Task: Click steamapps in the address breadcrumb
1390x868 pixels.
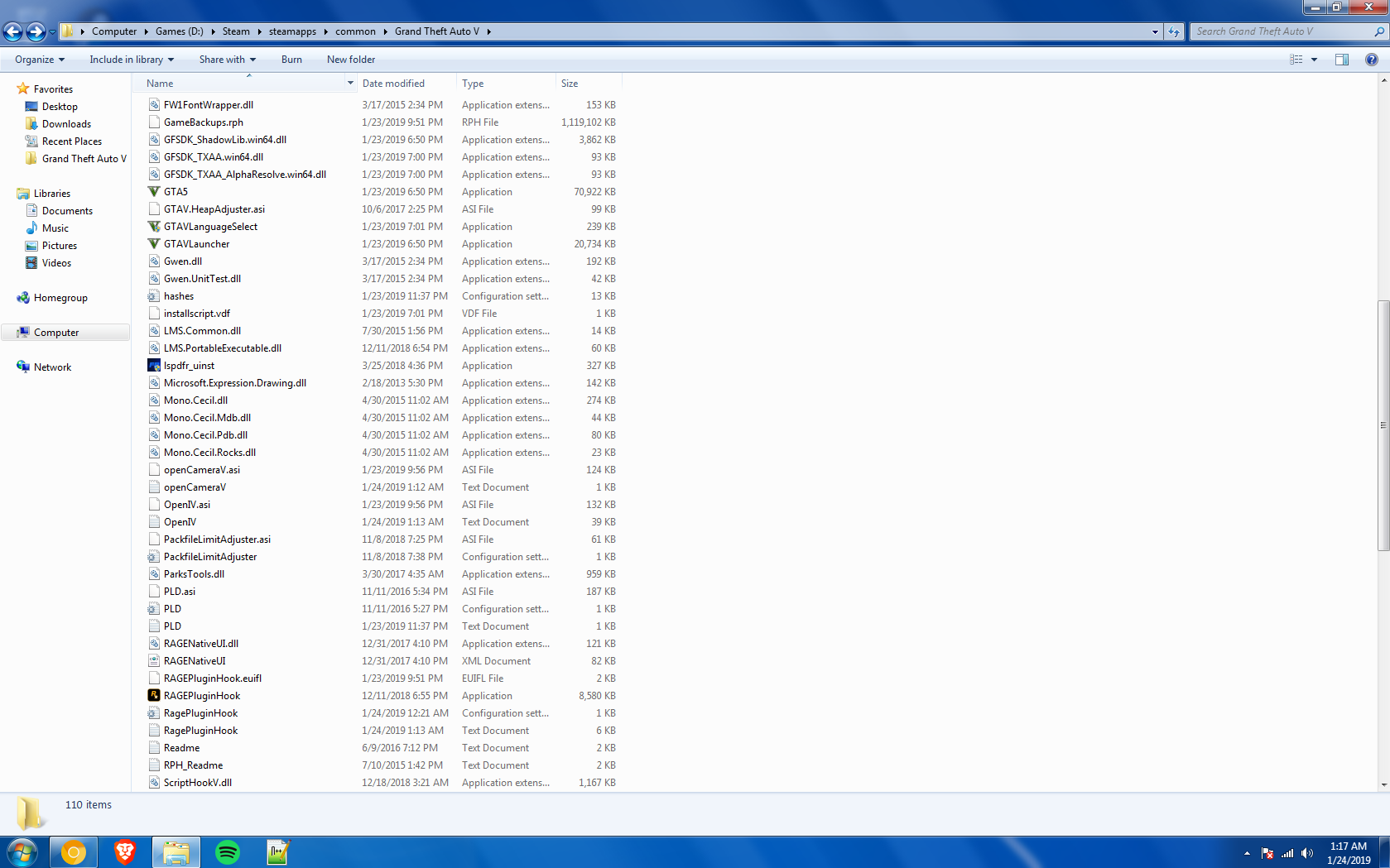Action: [292, 31]
